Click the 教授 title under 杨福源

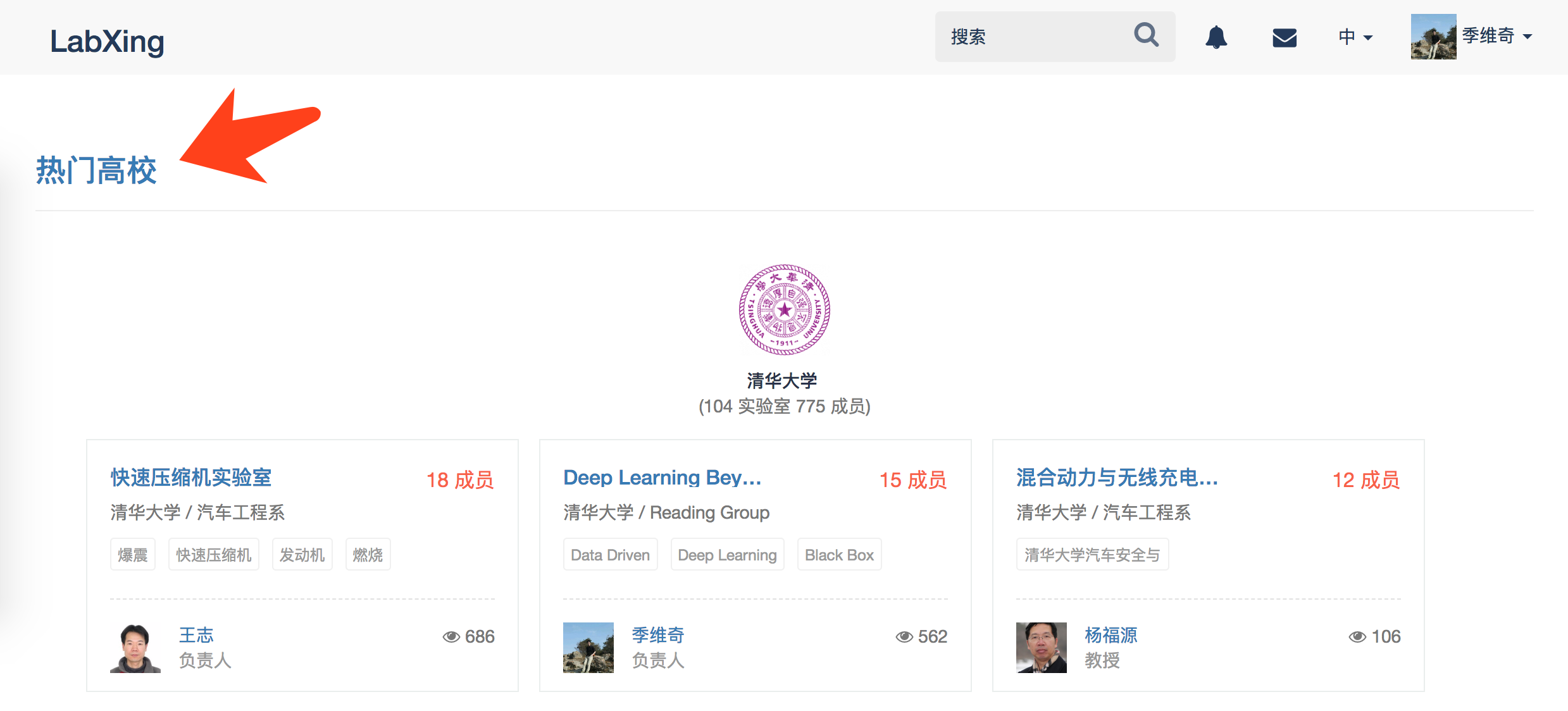coord(1102,660)
